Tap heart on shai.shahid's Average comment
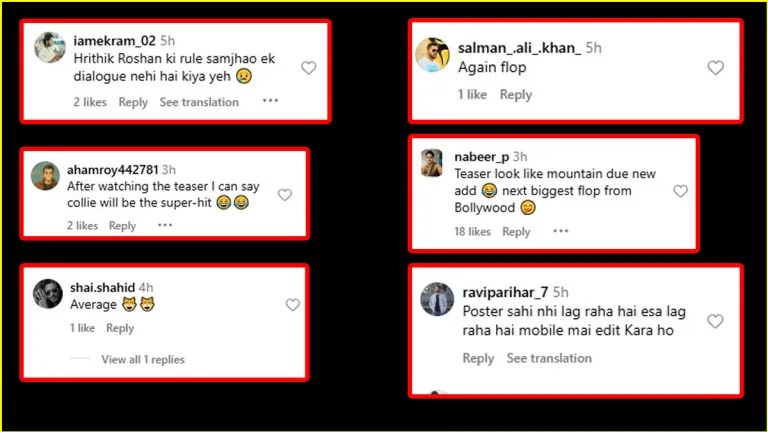This screenshot has width=768, height=432. click(x=293, y=305)
